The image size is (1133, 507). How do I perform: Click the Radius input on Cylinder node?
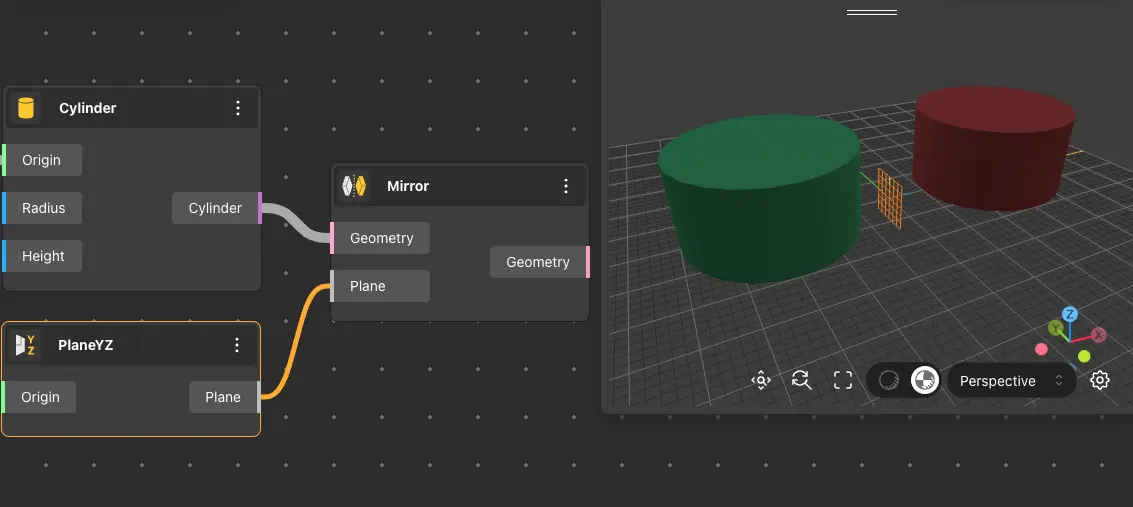coord(43,208)
